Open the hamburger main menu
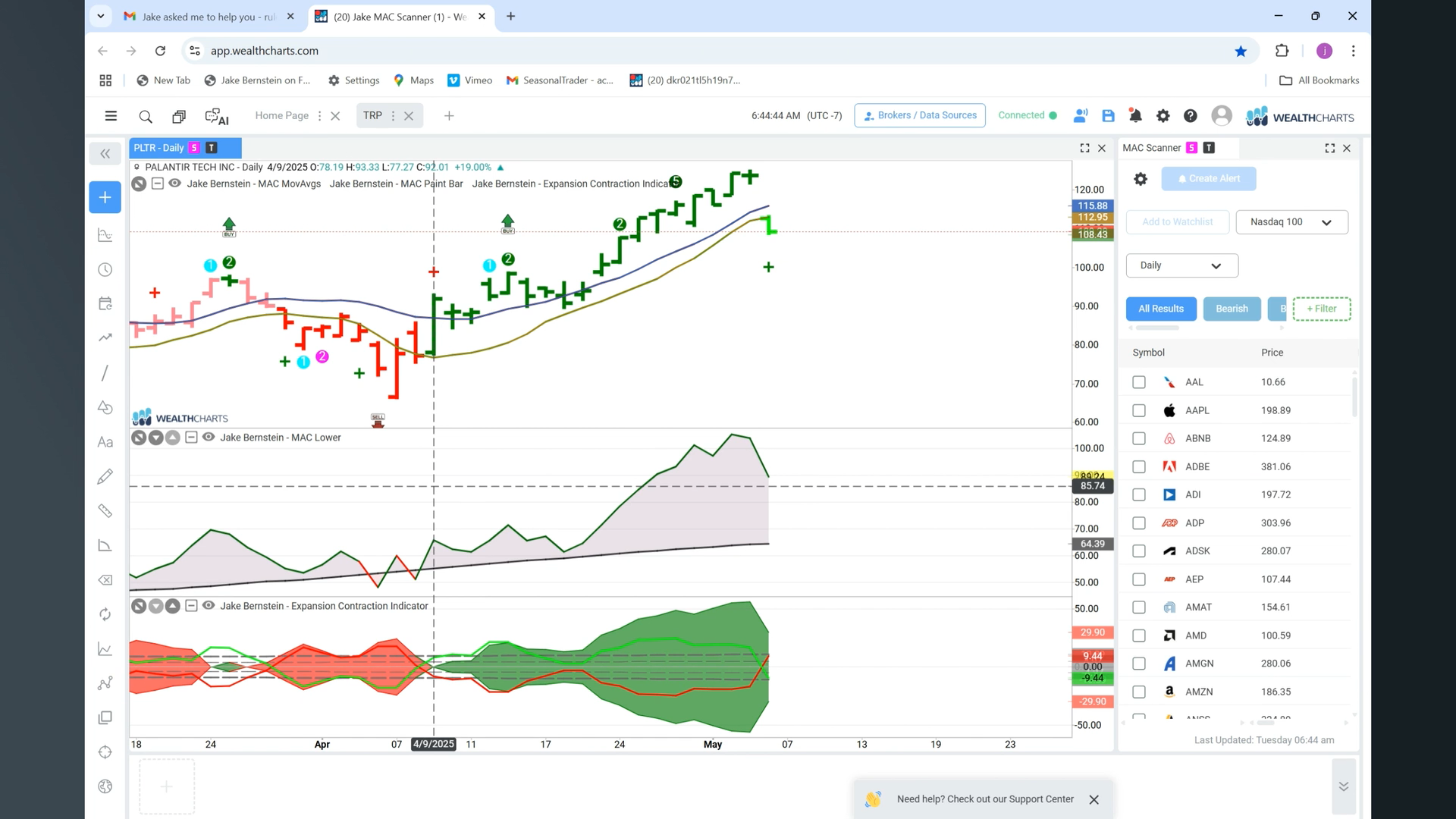Viewport: 1456px width, 819px height. point(111,116)
